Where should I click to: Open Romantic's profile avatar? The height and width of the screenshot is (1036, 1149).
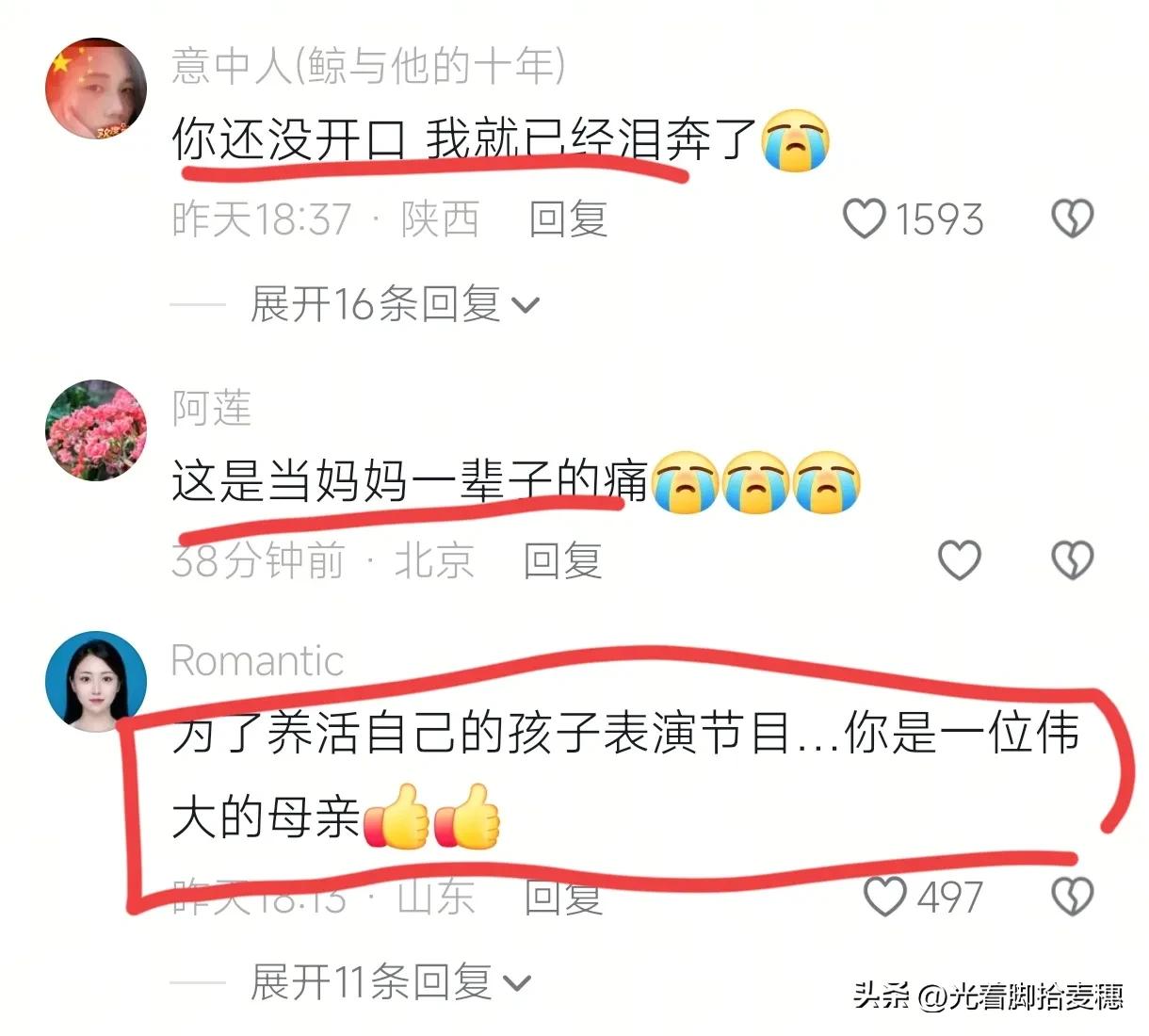96,682
